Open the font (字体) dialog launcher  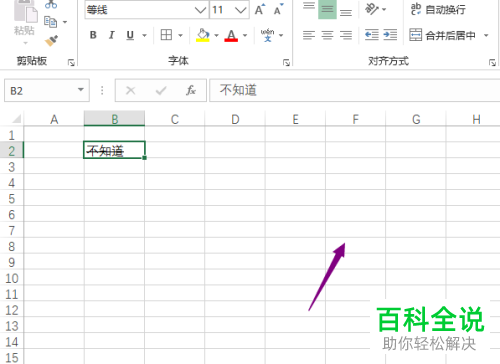[286, 62]
